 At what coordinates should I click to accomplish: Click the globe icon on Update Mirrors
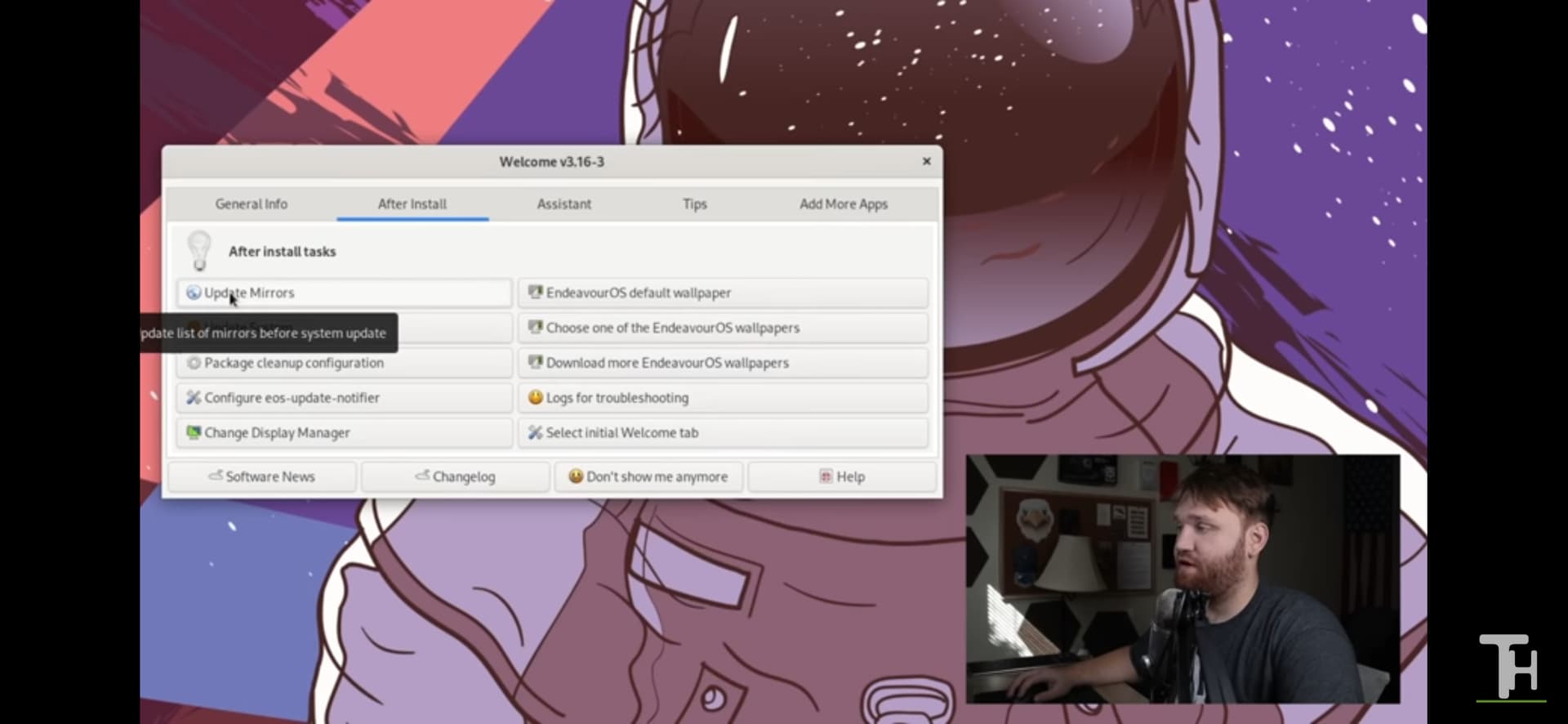click(x=194, y=293)
